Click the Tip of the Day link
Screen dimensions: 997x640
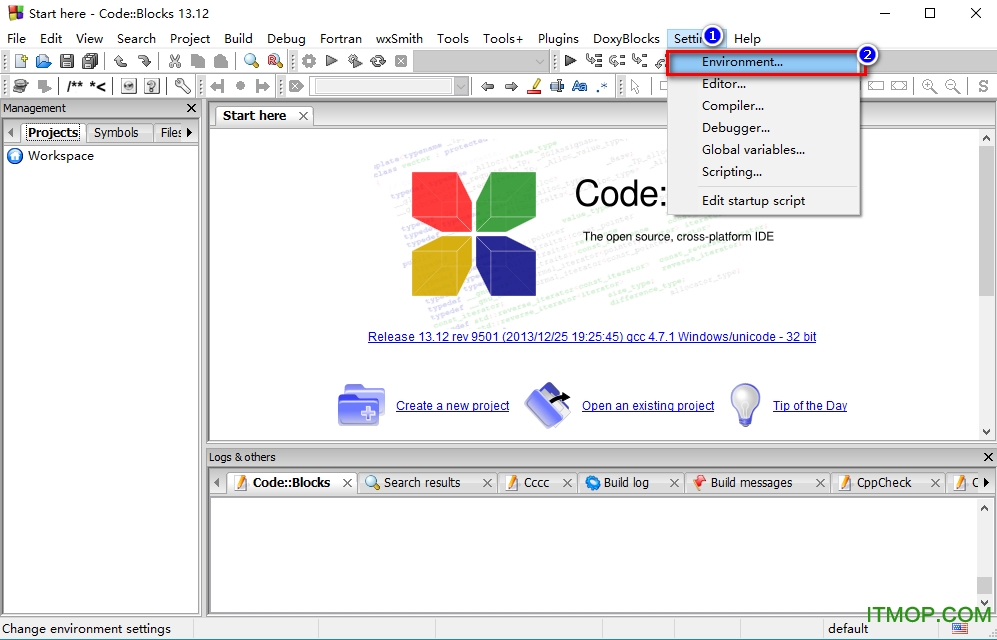(810, 406)
